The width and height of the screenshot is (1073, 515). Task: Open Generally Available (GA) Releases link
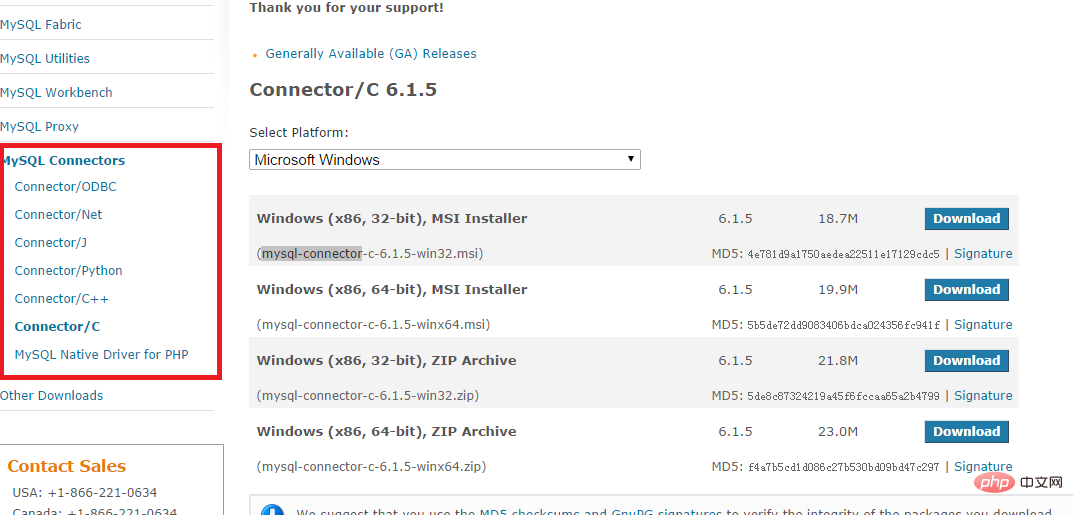pos(371,53)
